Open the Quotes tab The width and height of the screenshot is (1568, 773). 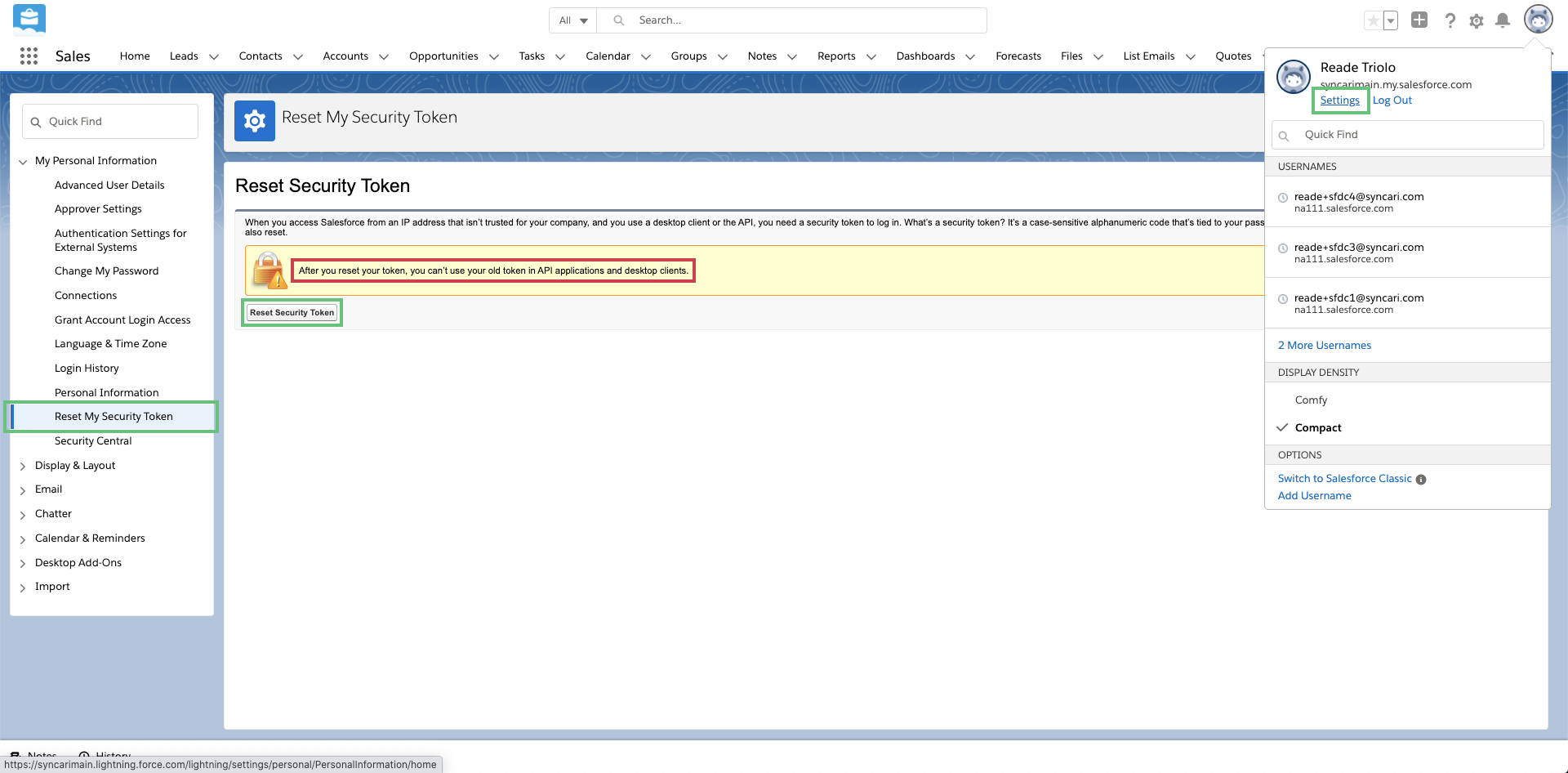(1233, 56)
